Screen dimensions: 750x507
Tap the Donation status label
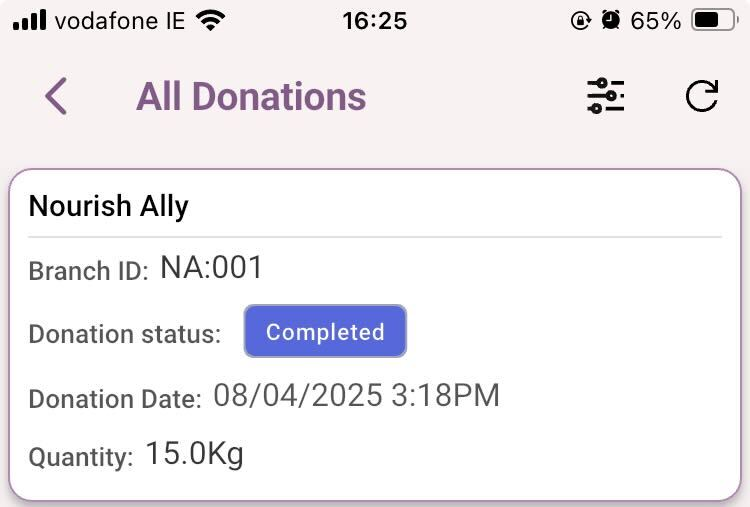125,334
